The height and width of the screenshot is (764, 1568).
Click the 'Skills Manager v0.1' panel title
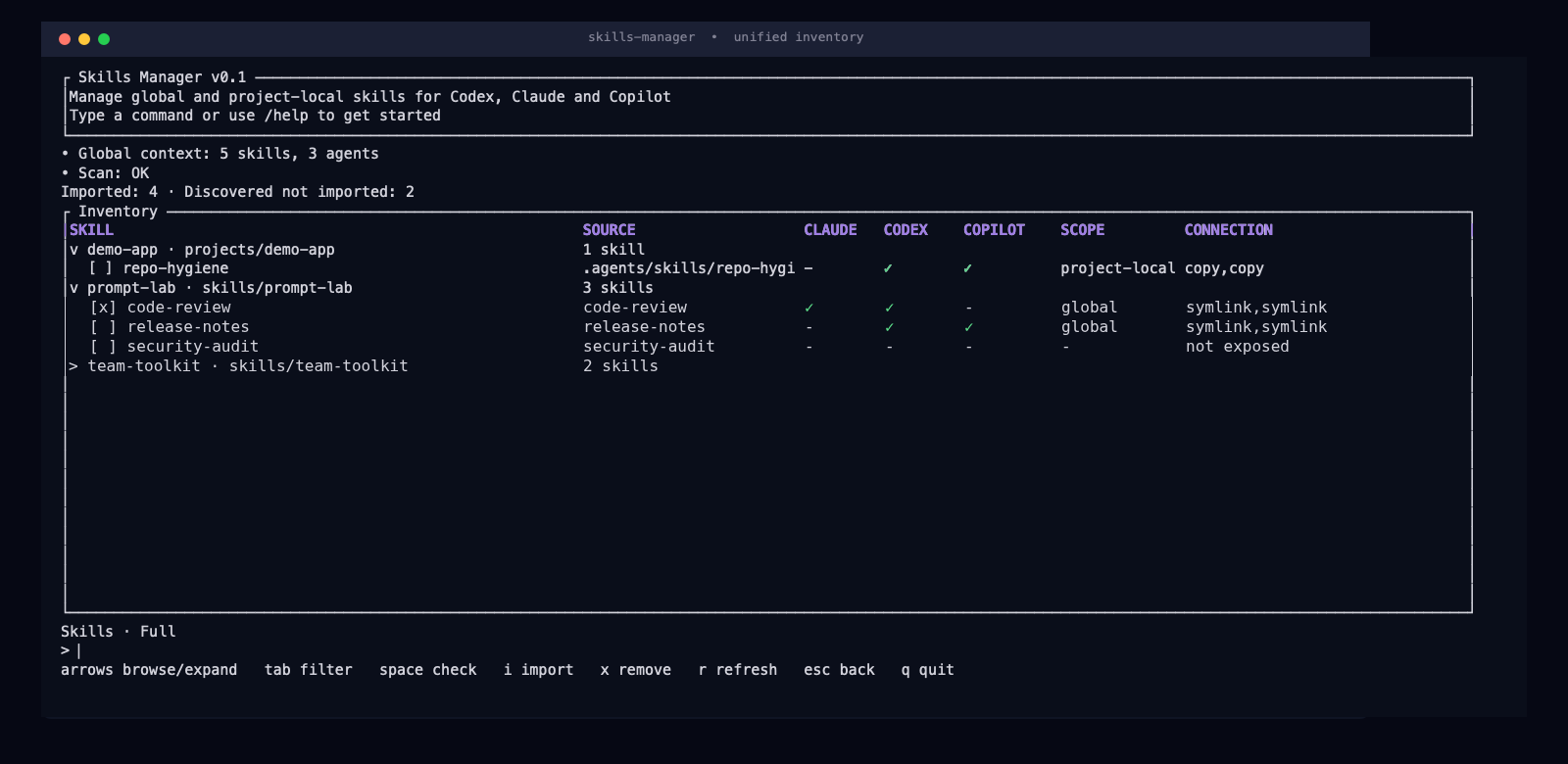tap(162, 77)
